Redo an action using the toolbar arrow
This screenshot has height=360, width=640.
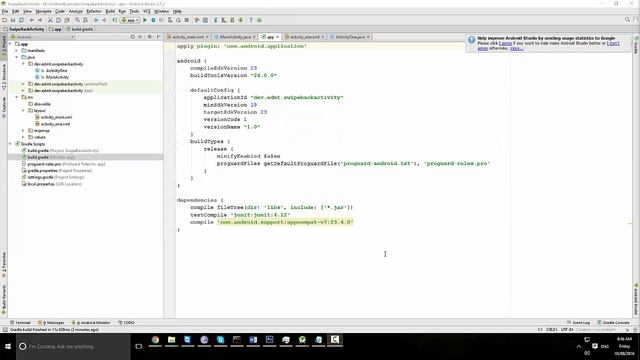(40, 20)
